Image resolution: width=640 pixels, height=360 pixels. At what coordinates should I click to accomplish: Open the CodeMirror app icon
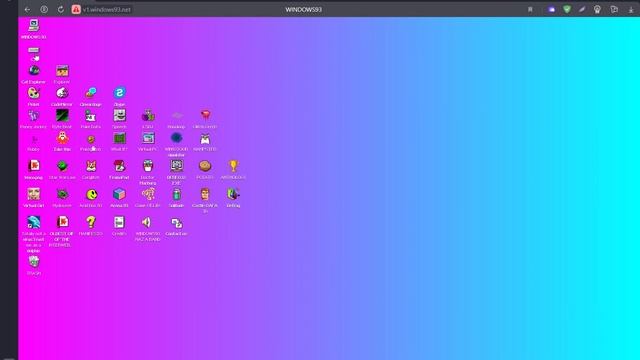click(62, 93)
